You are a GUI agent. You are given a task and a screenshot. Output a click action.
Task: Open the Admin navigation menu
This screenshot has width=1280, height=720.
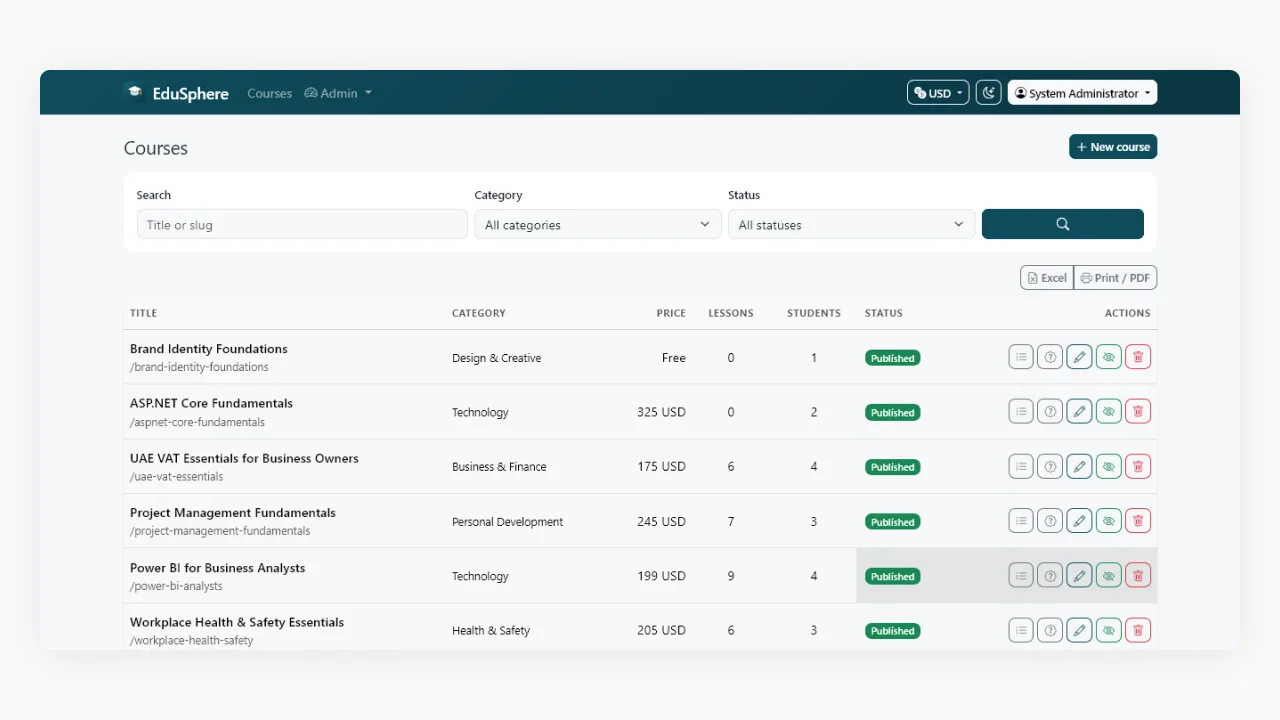tap(338, 93)
